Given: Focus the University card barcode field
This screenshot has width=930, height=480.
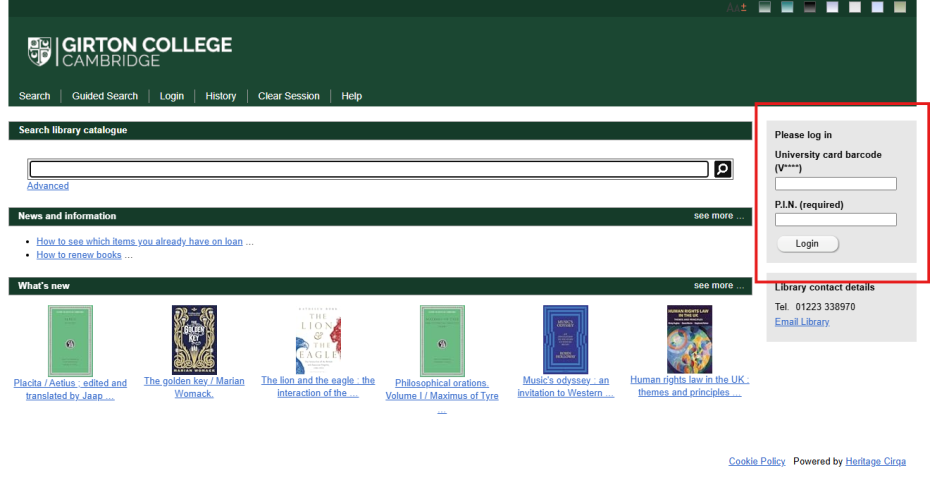Looking at the screenshot, I should (835, 184).
